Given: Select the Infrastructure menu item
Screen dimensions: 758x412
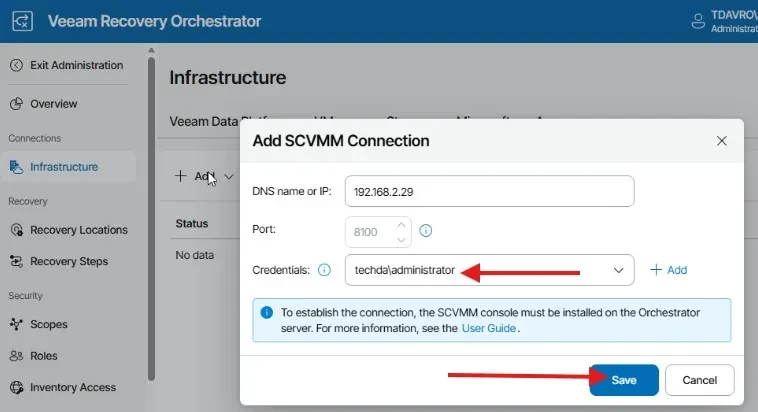Looking at the screenshot, I should coord(64,167).
